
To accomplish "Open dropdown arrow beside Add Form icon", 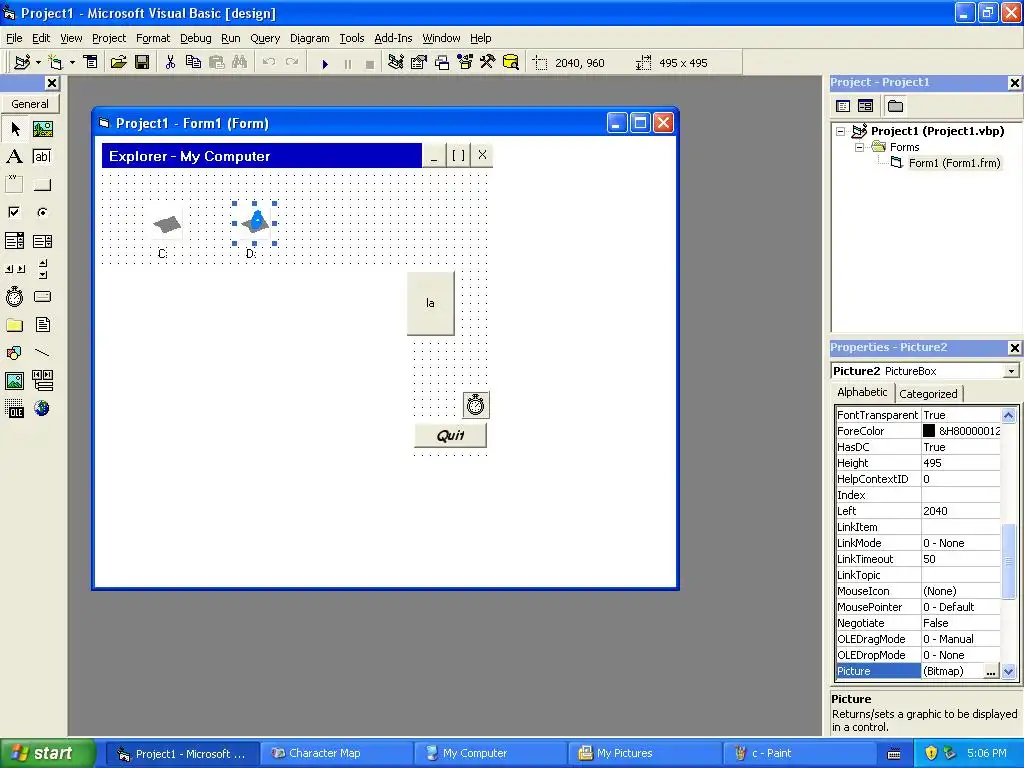I will point(72,62).
